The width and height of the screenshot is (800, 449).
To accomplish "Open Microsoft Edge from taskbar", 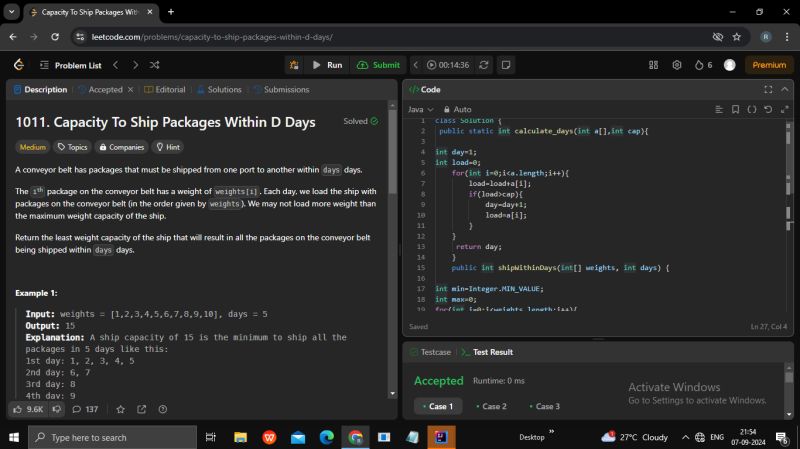I will [327, 437].
